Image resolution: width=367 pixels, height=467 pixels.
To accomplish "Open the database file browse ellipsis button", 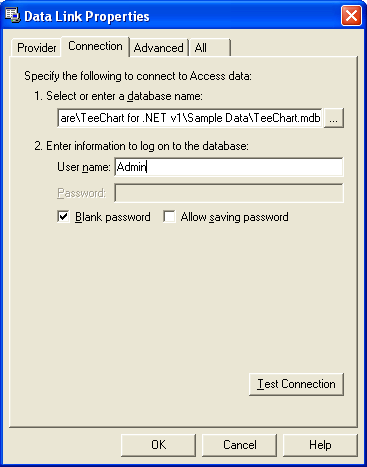I will (334, 118).
